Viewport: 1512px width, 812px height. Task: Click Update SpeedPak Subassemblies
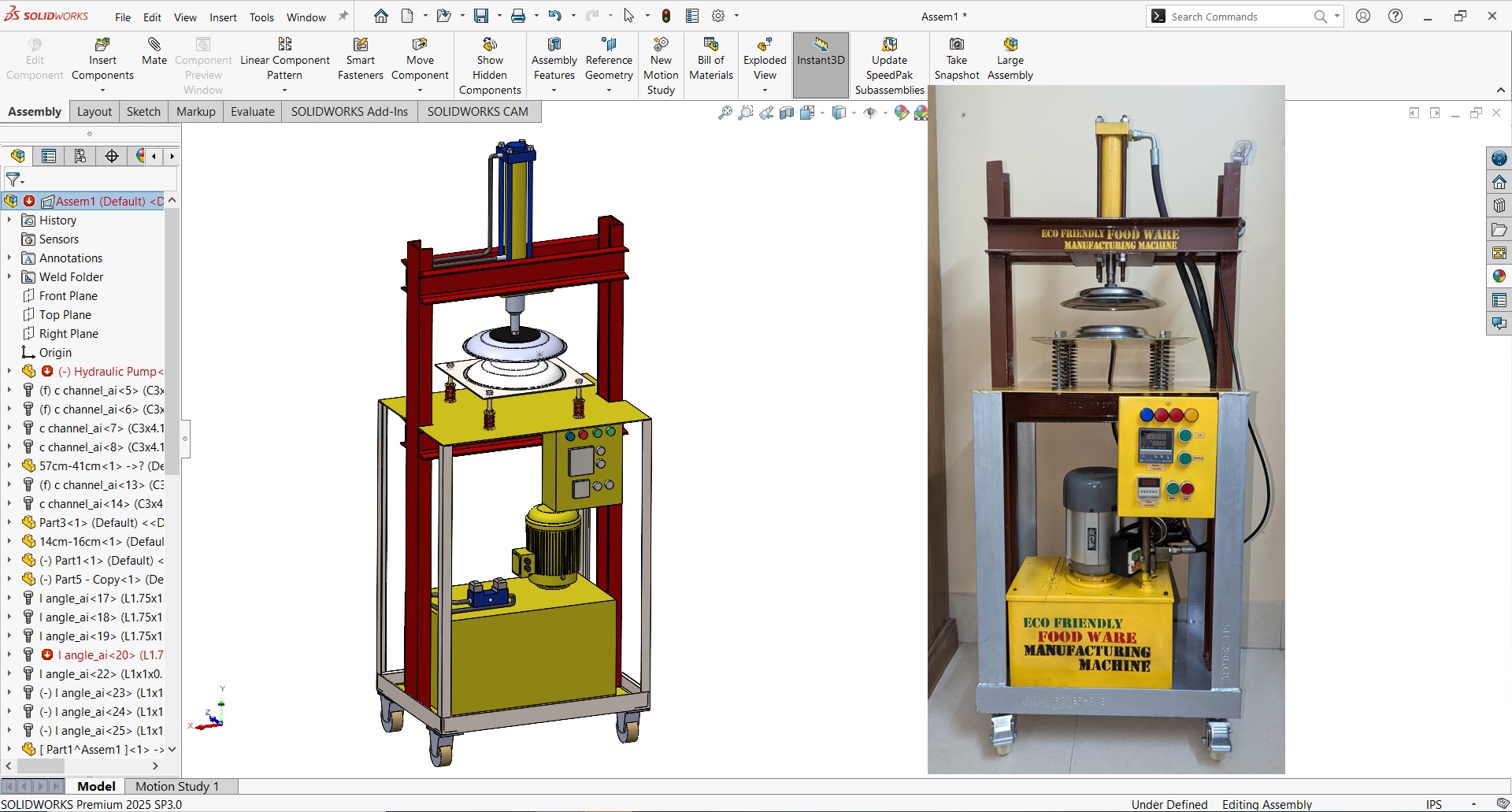tap(890, 66)
